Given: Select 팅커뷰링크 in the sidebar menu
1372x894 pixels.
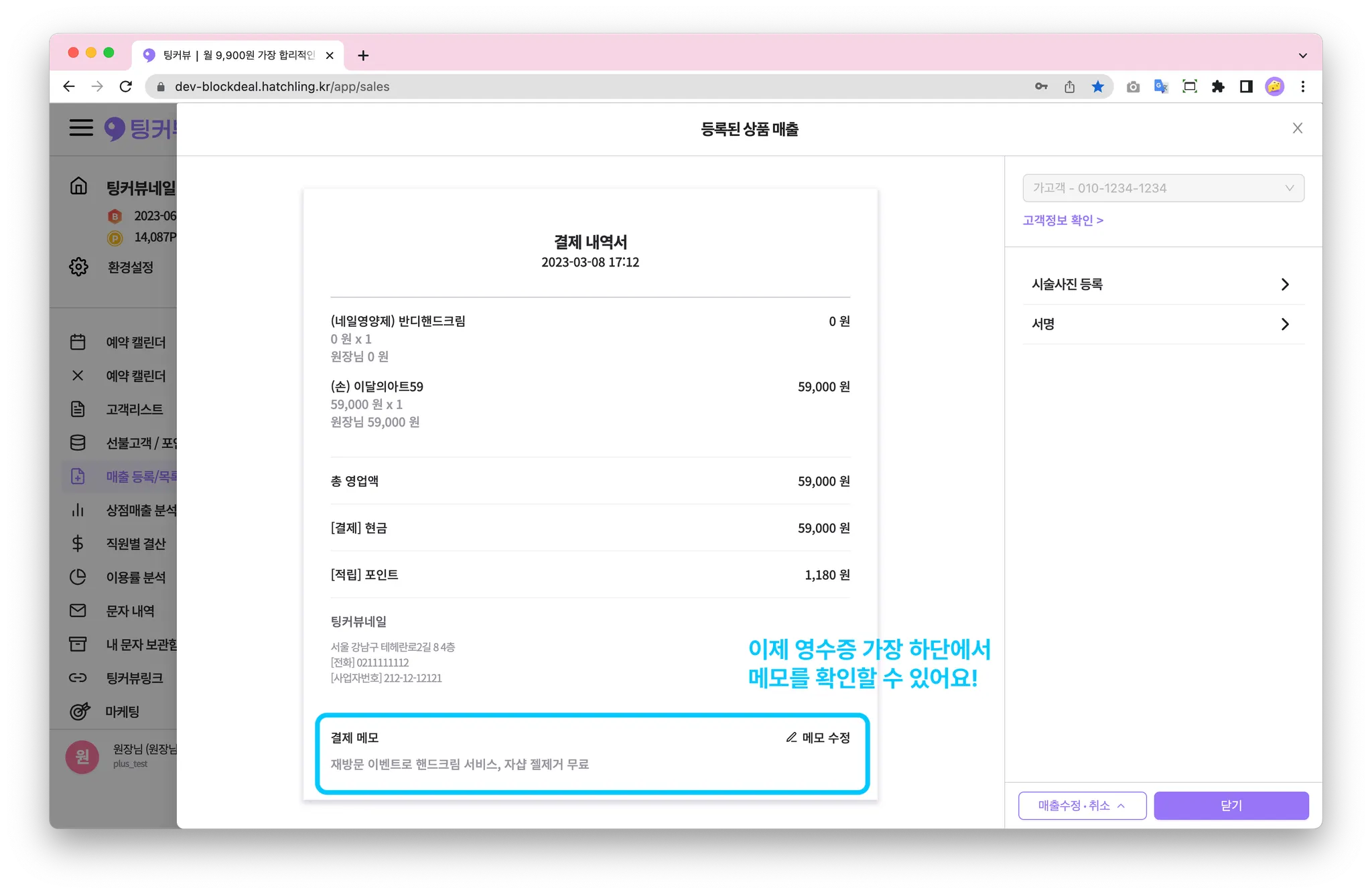Looking at the screenshot, I should (134, 678).
